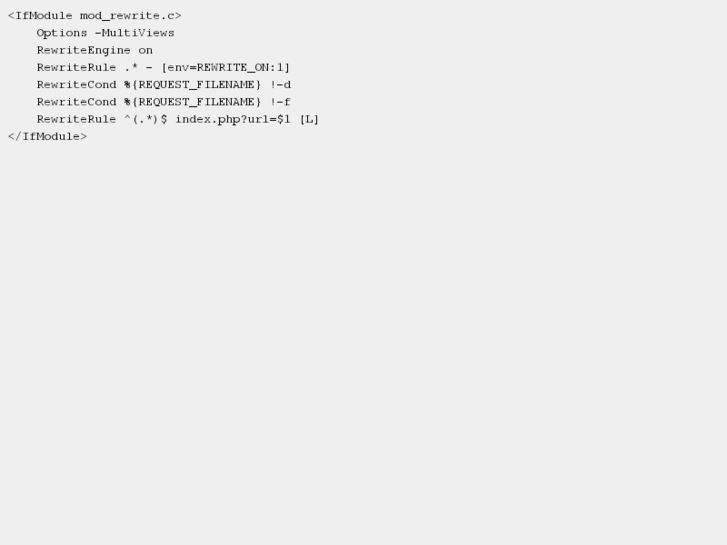
Task: Click RewriteRule on the index.php line
Action: (x=77, y=119)
